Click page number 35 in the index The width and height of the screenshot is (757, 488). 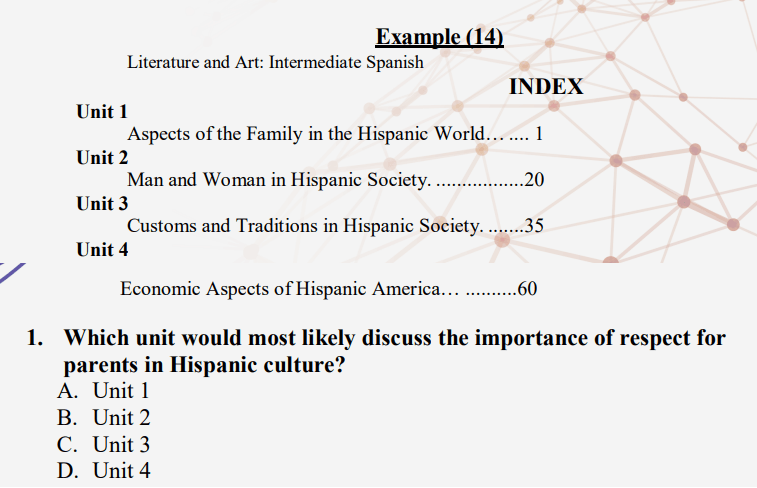point(534,226)
